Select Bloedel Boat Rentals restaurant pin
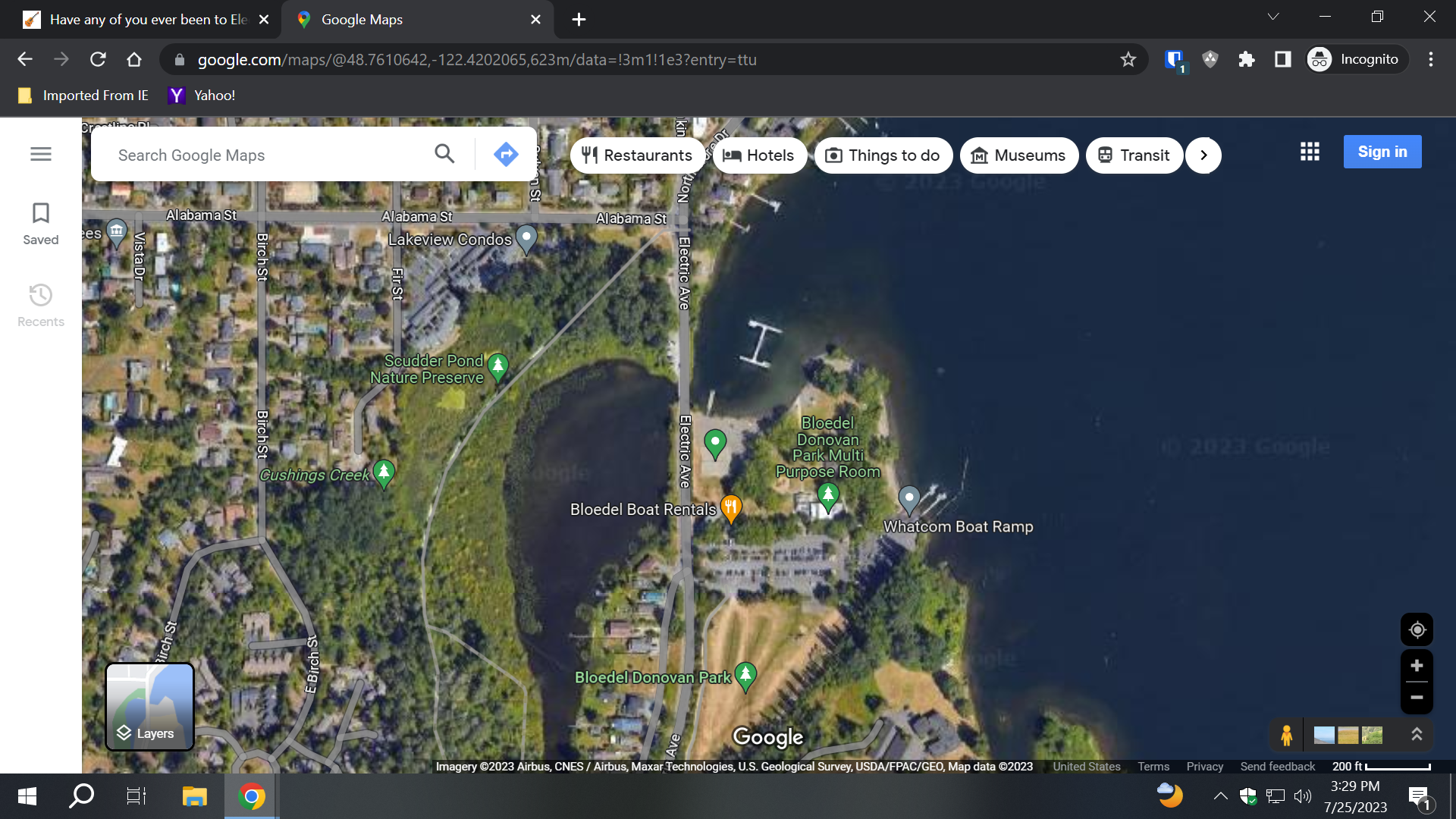The height and width of the screenshot is (819, 1456). 731,508
